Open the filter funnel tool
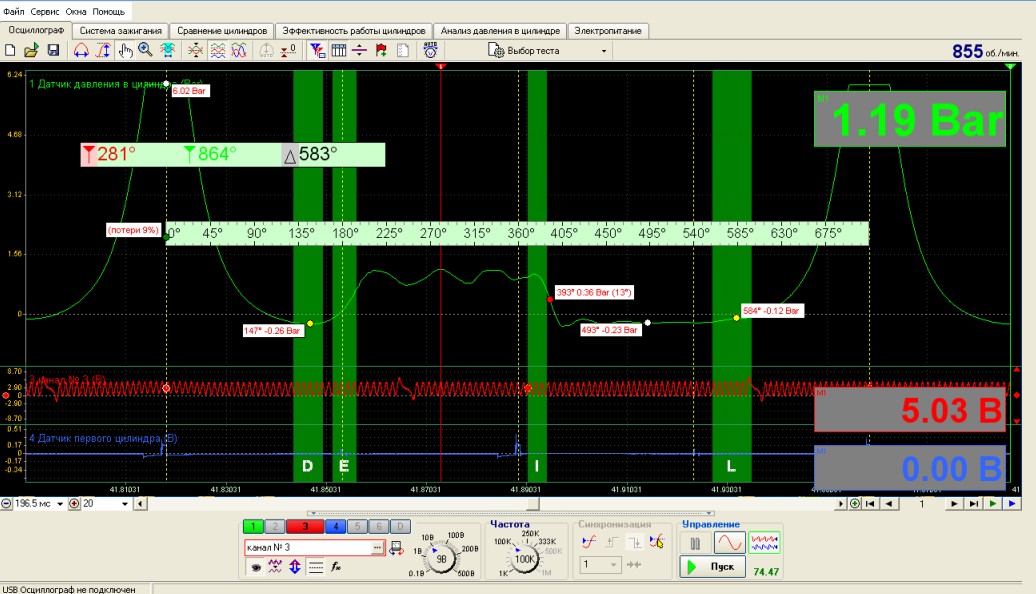The height and width of the screenshot is (594, 1036). (317, 50)
